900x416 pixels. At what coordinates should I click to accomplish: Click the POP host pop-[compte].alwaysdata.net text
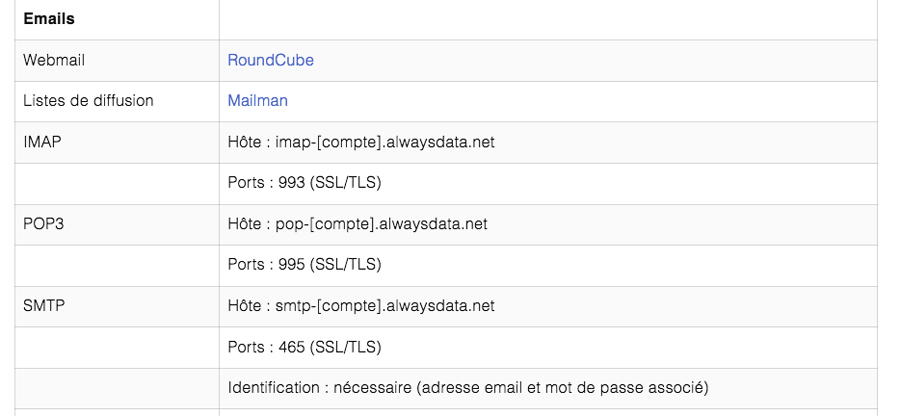point(358,224)
